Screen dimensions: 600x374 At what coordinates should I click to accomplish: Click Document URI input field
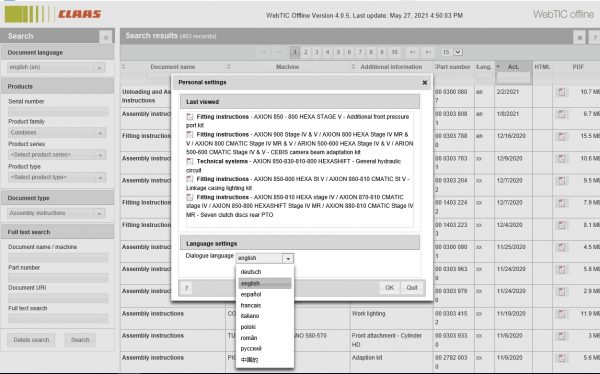pyautogui.click(x=58, y=298)
